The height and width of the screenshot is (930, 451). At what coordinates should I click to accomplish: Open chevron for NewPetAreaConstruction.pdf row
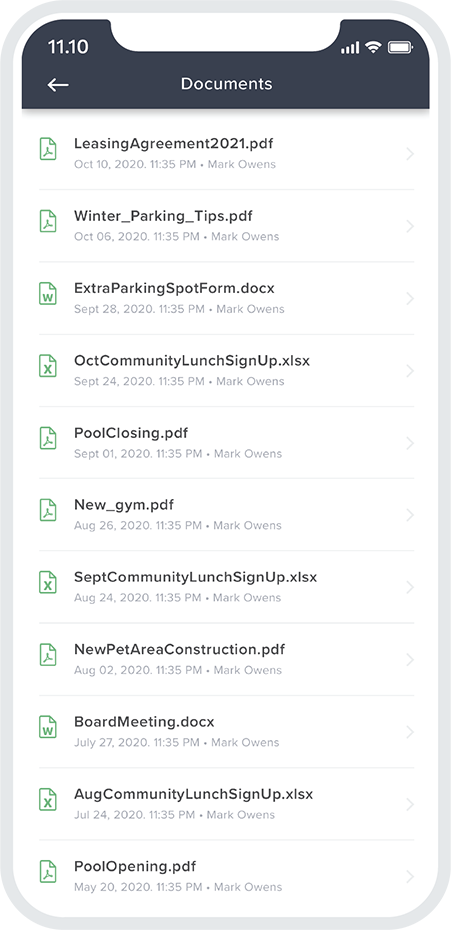[x=409, y=660]
